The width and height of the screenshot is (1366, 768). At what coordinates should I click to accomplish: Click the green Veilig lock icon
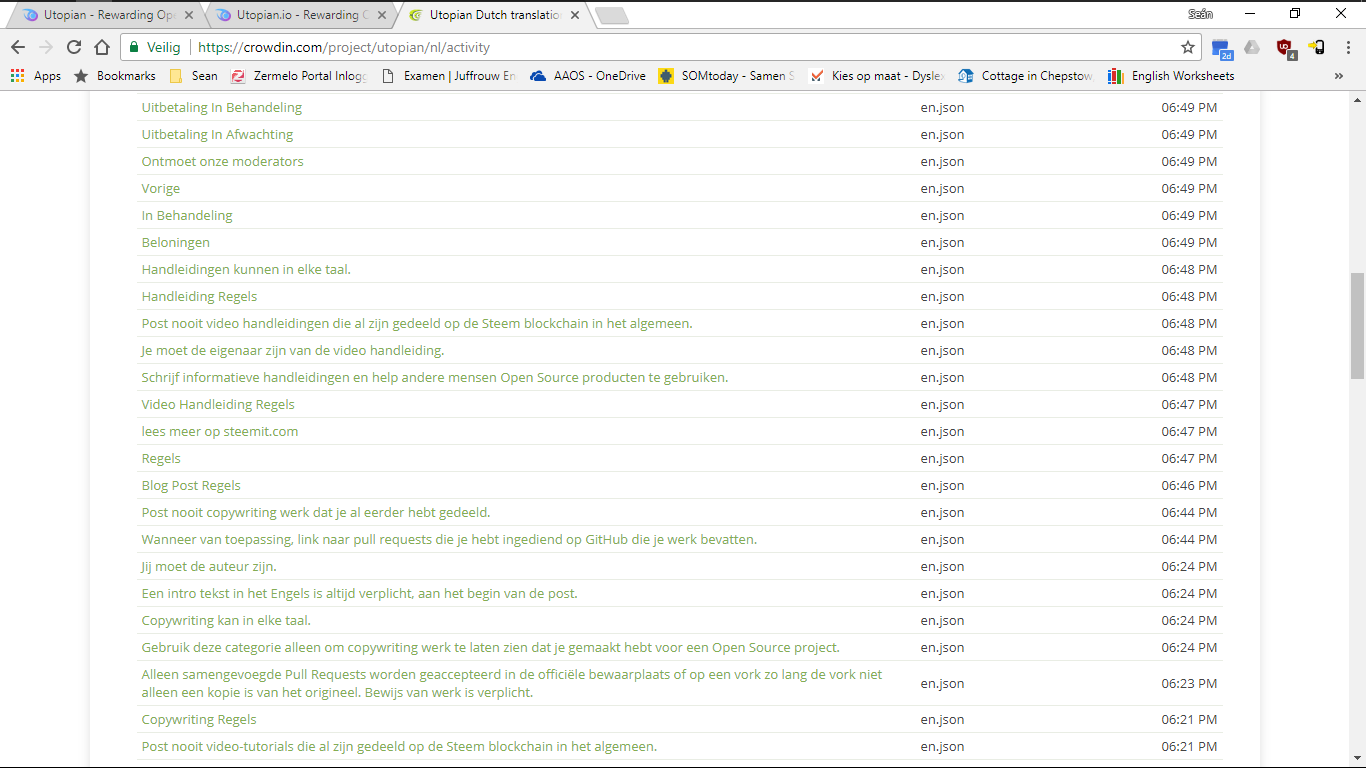(x=135, y=47)
